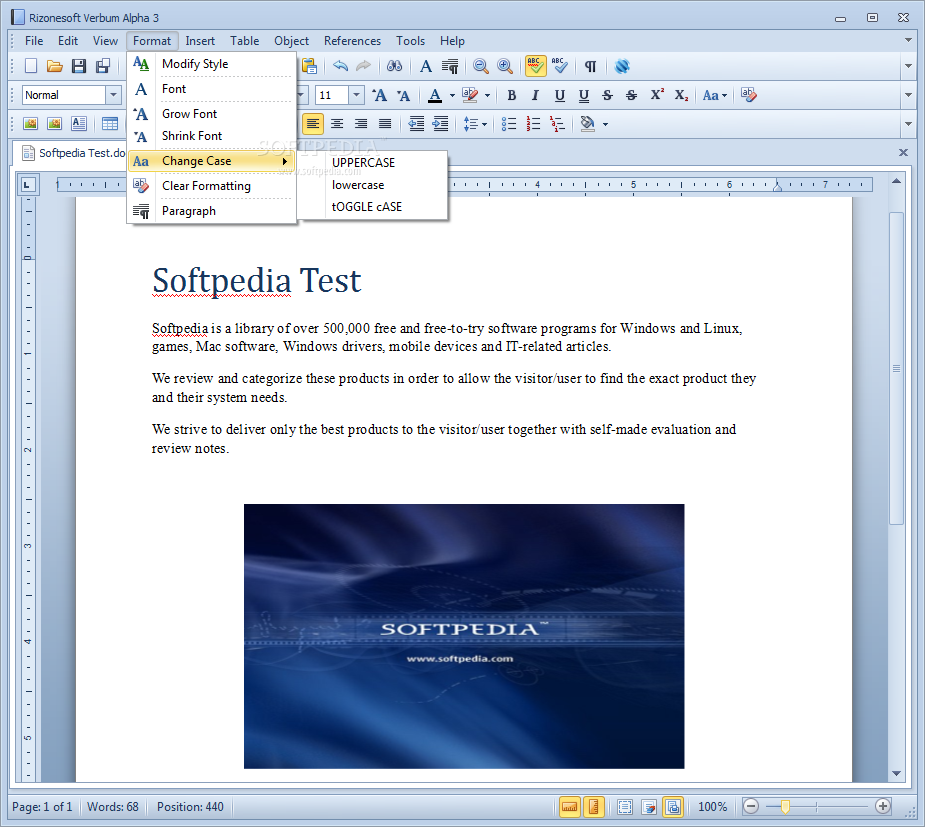Click the New document icon

31,66
